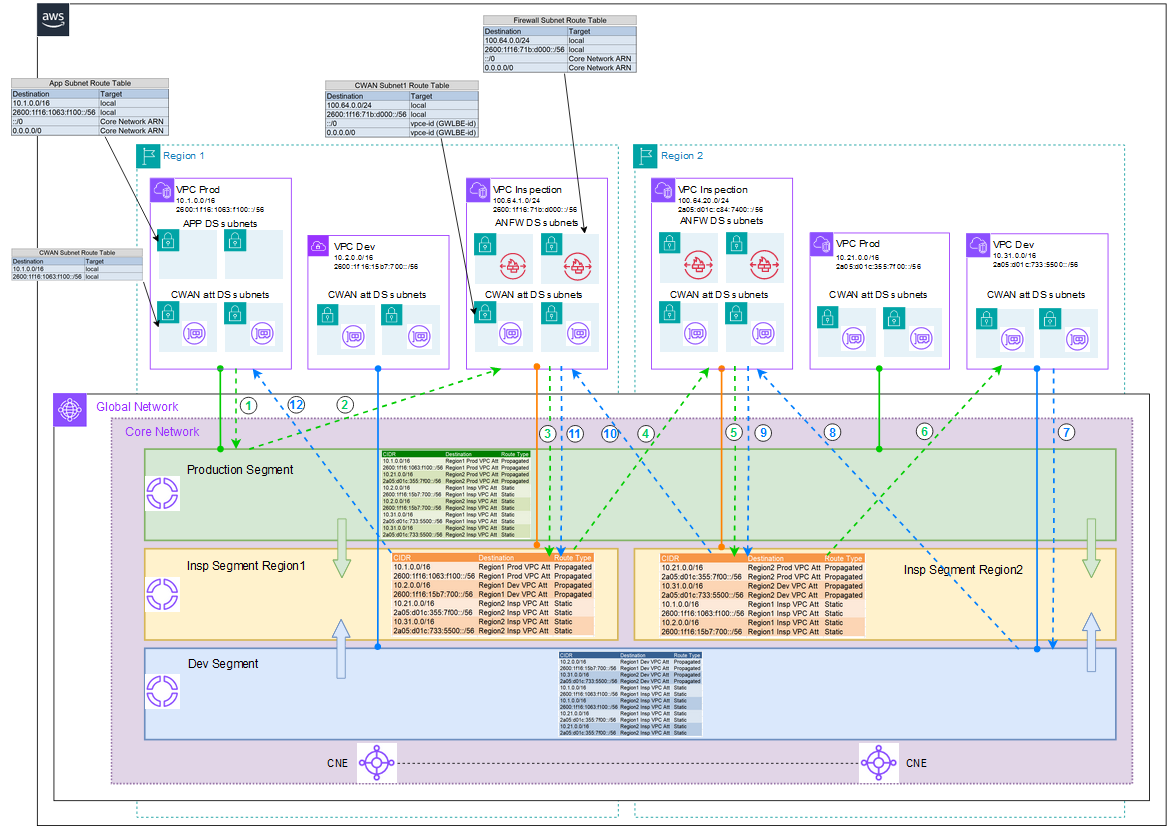Screen dimensions: 1174x829
Task: Select the VPC Inspection cloud icon in Region 2
Action: coord(661,190)
